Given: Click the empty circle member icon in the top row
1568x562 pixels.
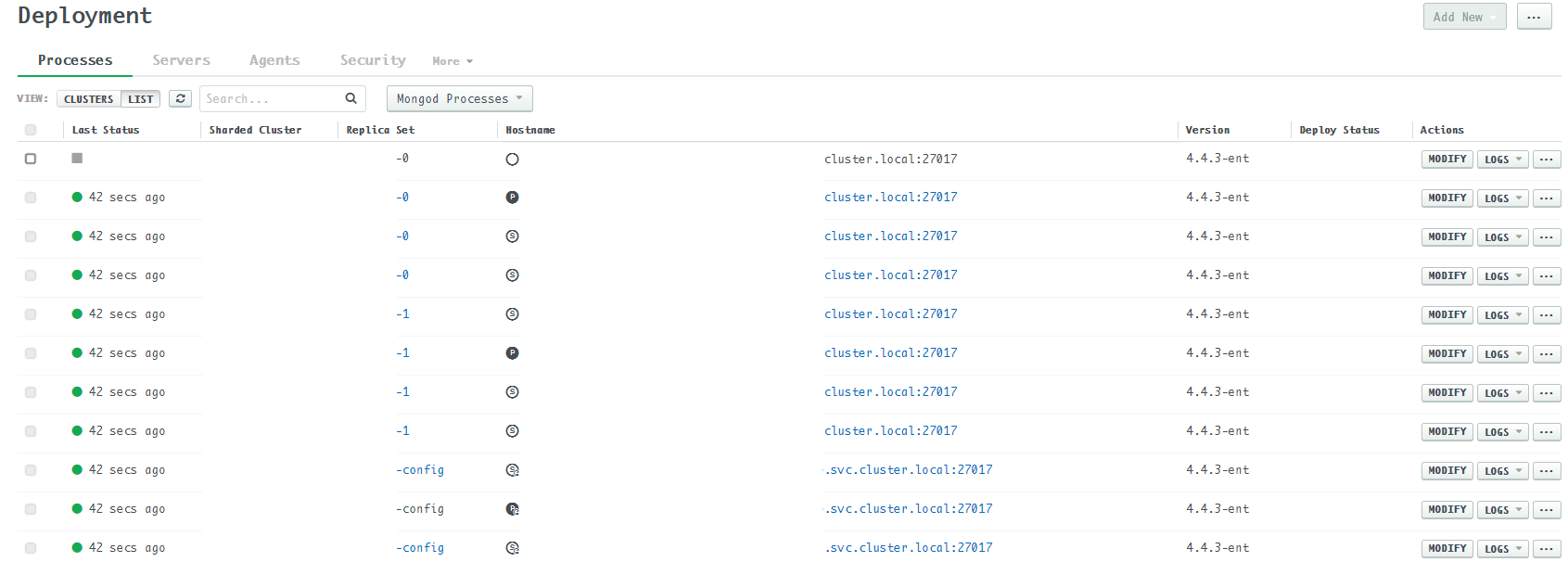Looking at the screenshot, I should 512,160.
